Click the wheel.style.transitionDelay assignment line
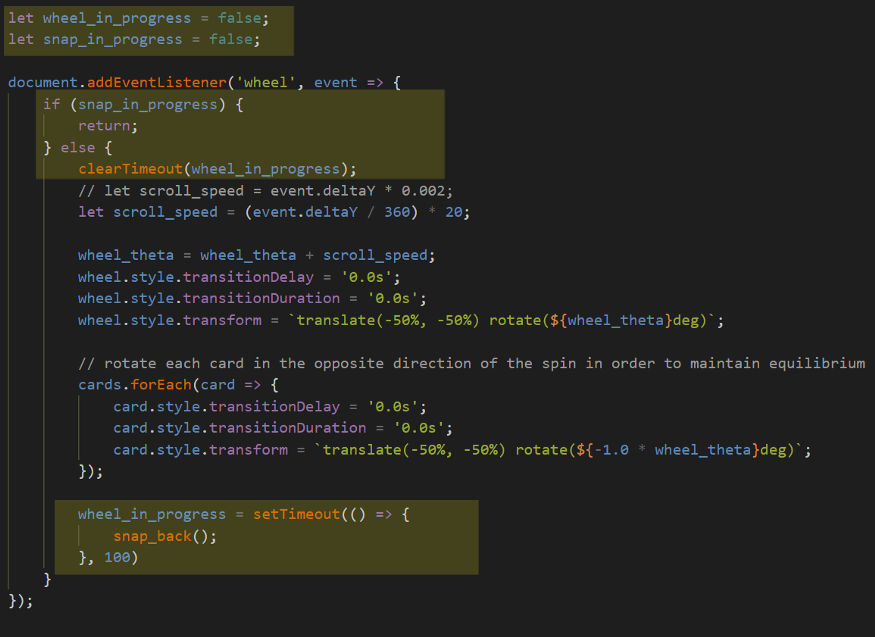Viewport: 875px width, 637px height. click(x=239, y=277)
